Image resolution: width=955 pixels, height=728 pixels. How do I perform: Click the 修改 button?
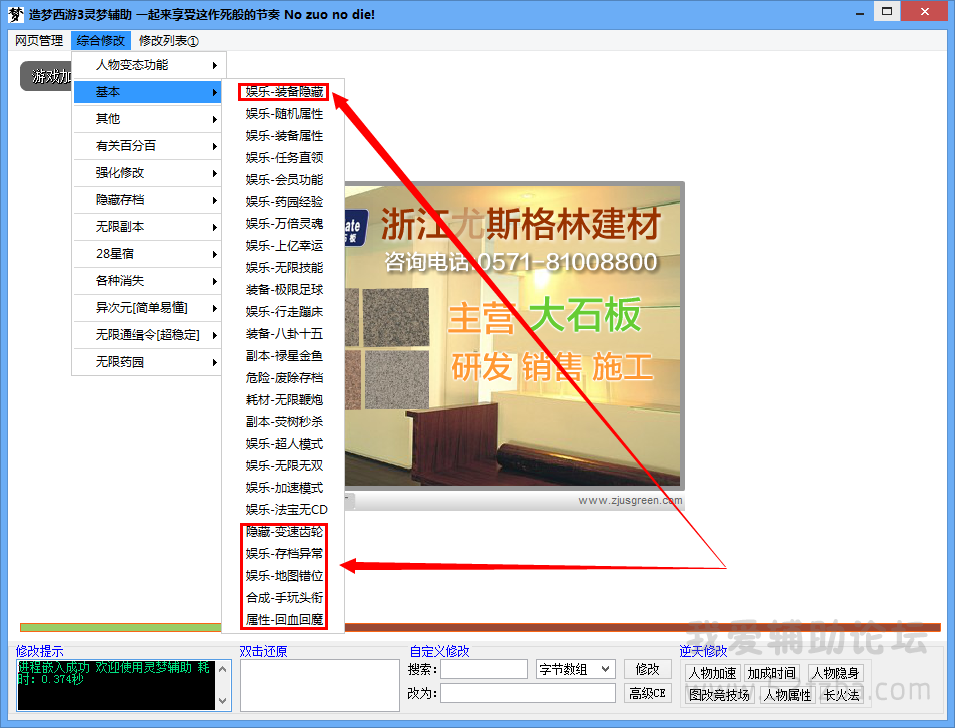coord(647,670)
